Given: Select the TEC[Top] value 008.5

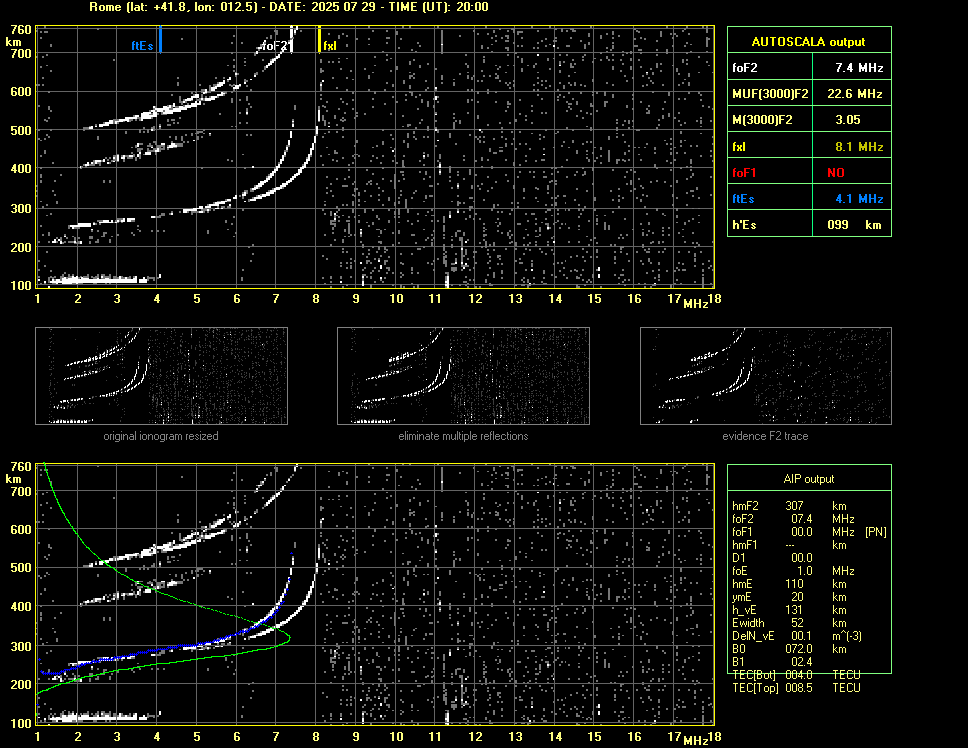Looking at the screenshot, I should coord(799,688).
